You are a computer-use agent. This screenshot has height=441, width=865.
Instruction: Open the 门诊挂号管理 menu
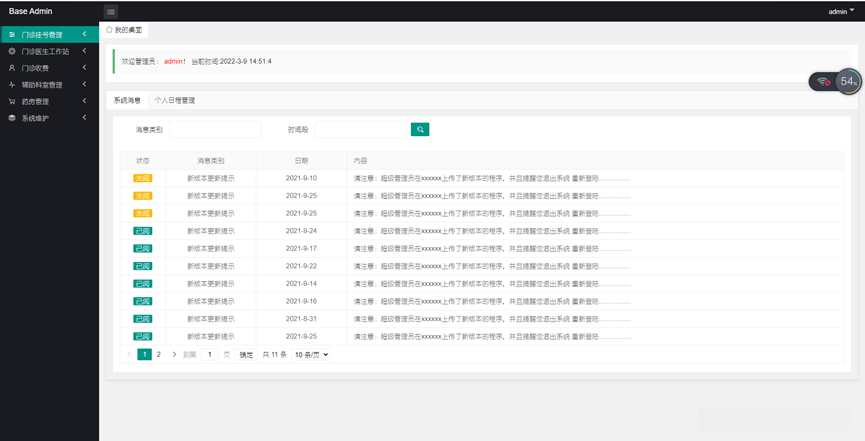coord(49,35)
